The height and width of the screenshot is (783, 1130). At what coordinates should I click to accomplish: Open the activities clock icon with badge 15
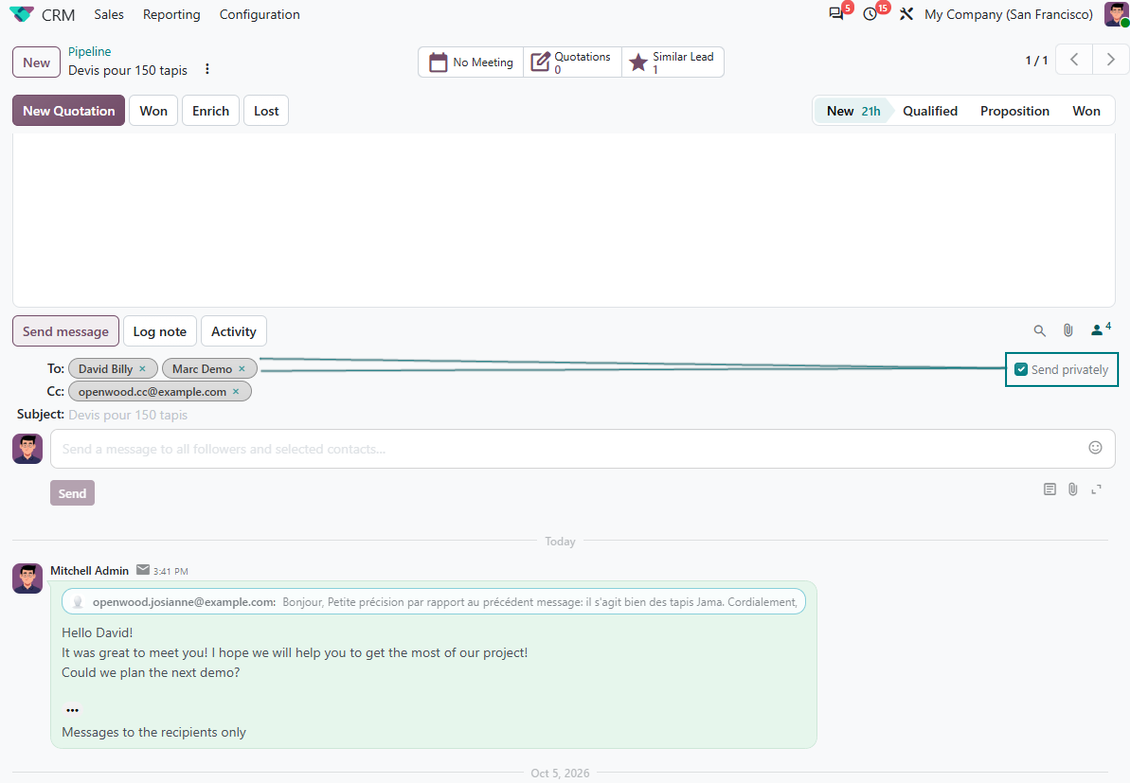870,14
